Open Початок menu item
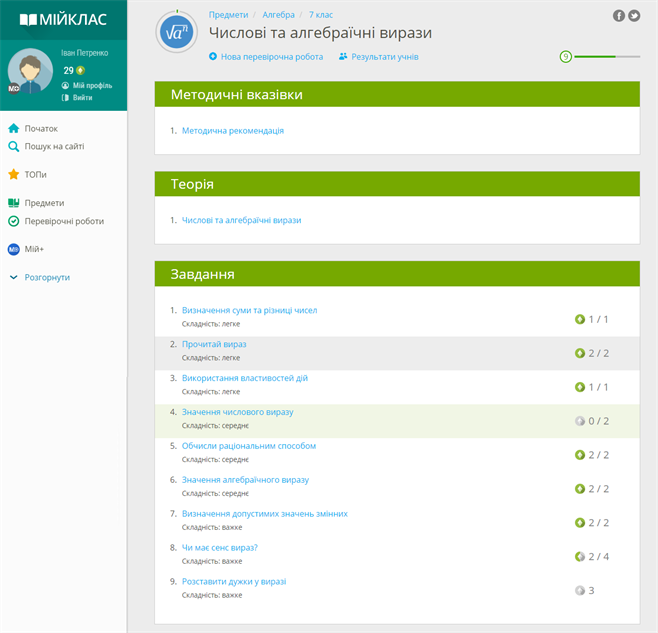Image resolution: width=658 pixels, height=633 pixels. (41, 129)
